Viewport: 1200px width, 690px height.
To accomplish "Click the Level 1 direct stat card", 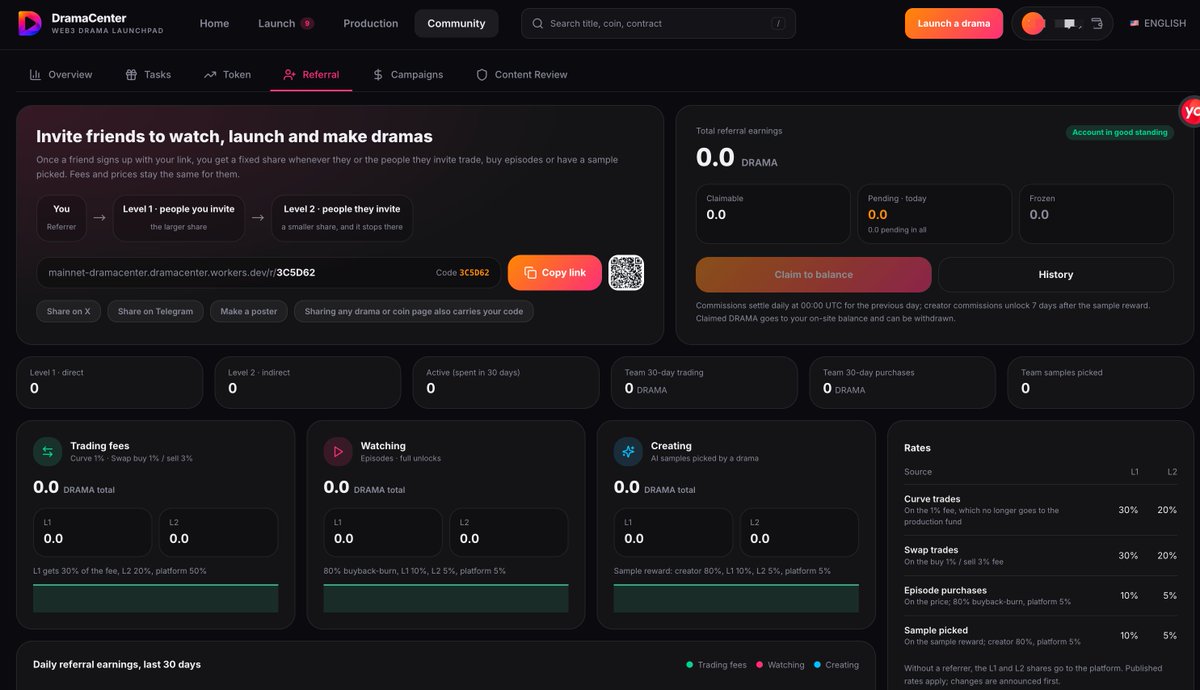I will pyautogui.click(x=109, y=382).
